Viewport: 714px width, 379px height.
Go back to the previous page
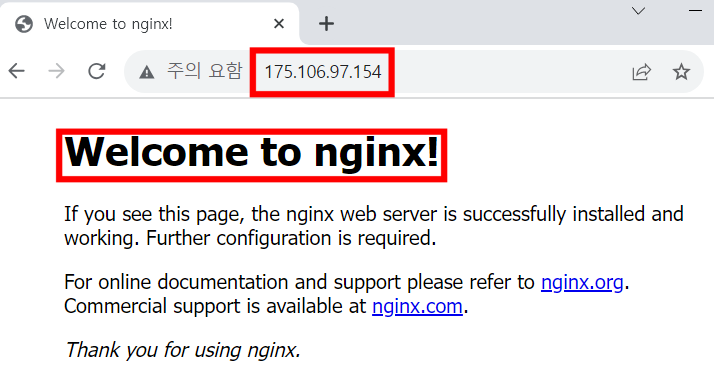[17, 71]
